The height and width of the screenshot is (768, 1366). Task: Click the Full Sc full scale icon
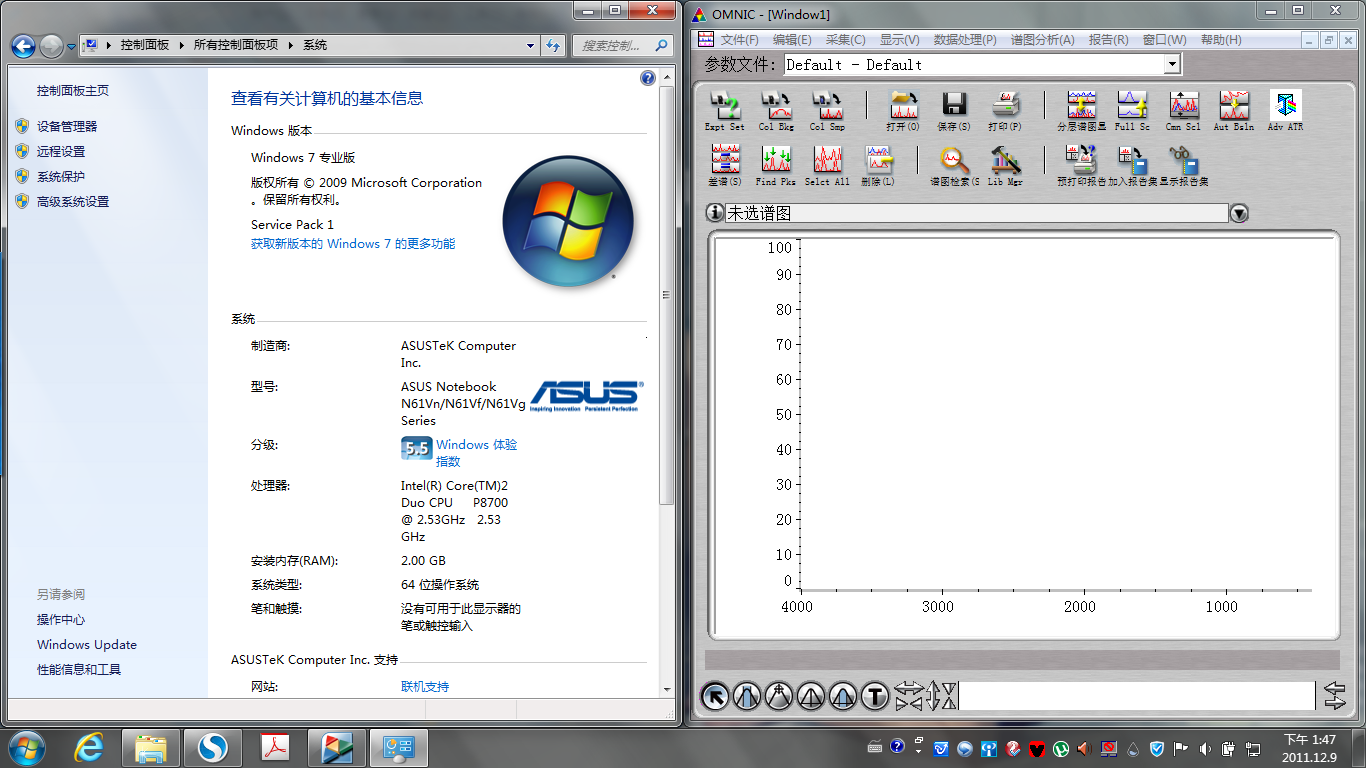pyautogui.click(x=1132, y=110)
